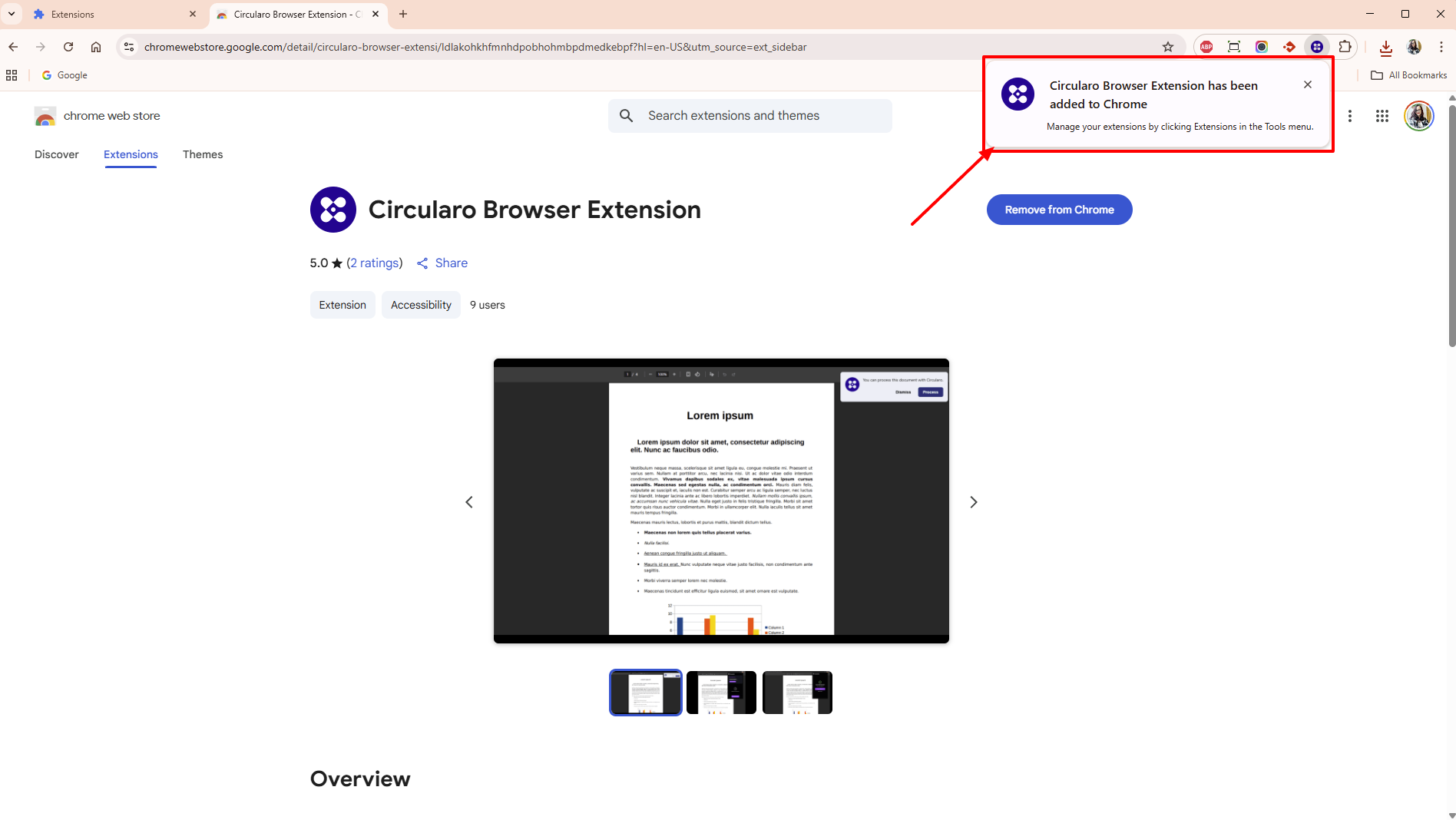Open the Downloads icon in the toolbar

(x=1385, y=47)
